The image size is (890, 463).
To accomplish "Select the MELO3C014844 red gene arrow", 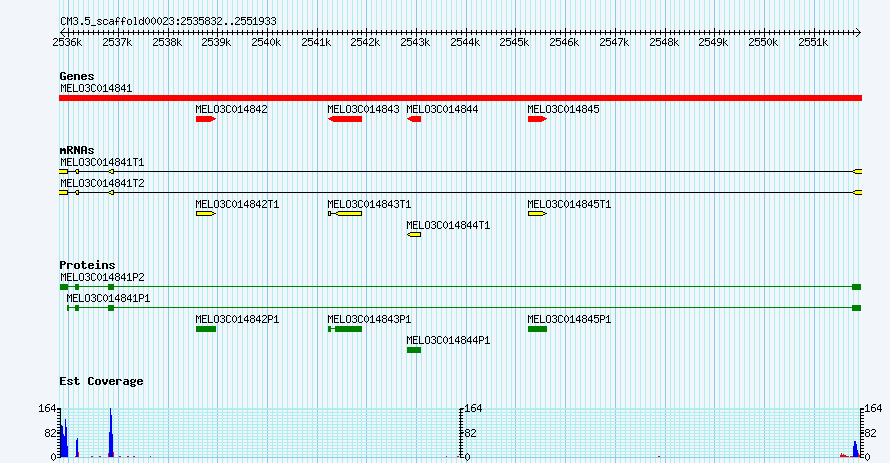I will pyautogui.click(x=414, y=119).
